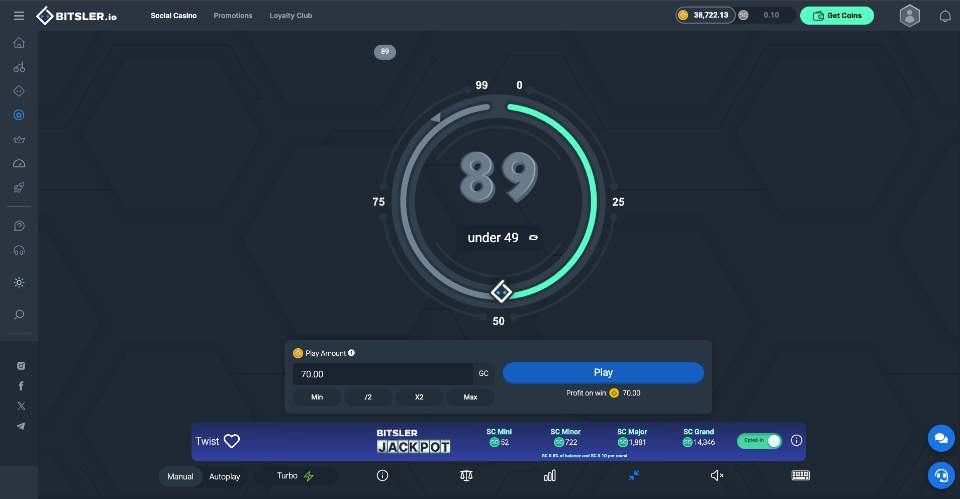Click Get Coins button

[x=836, y=16]
